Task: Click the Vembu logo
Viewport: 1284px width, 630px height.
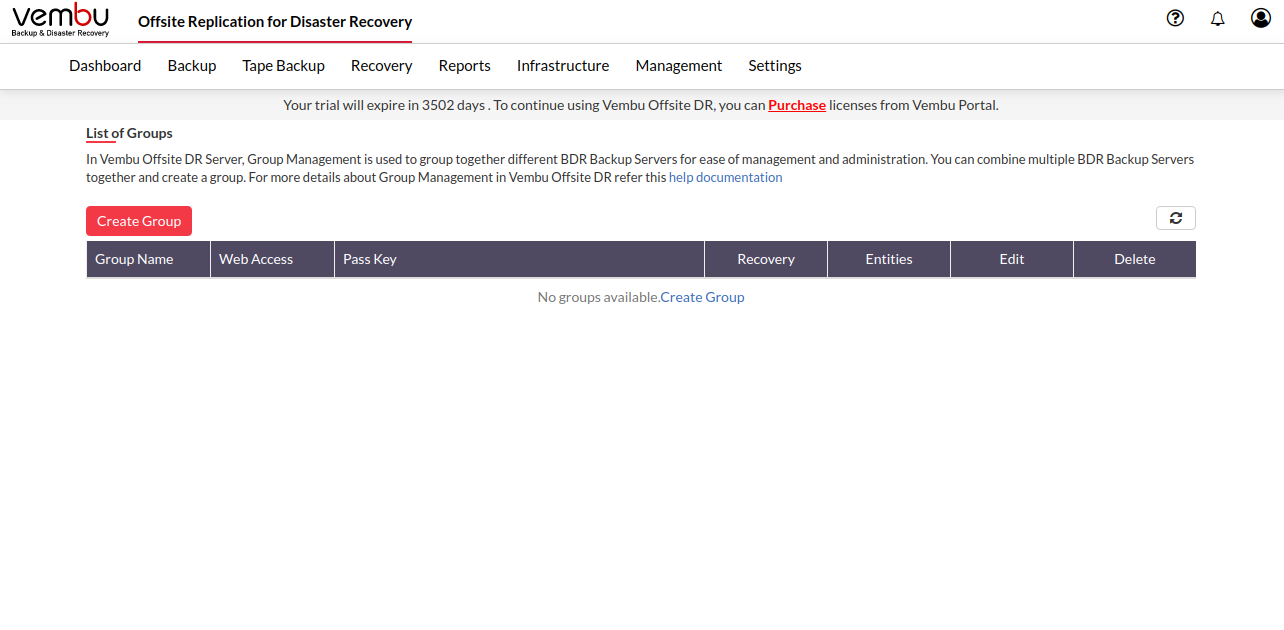Action: click(60, 20)
